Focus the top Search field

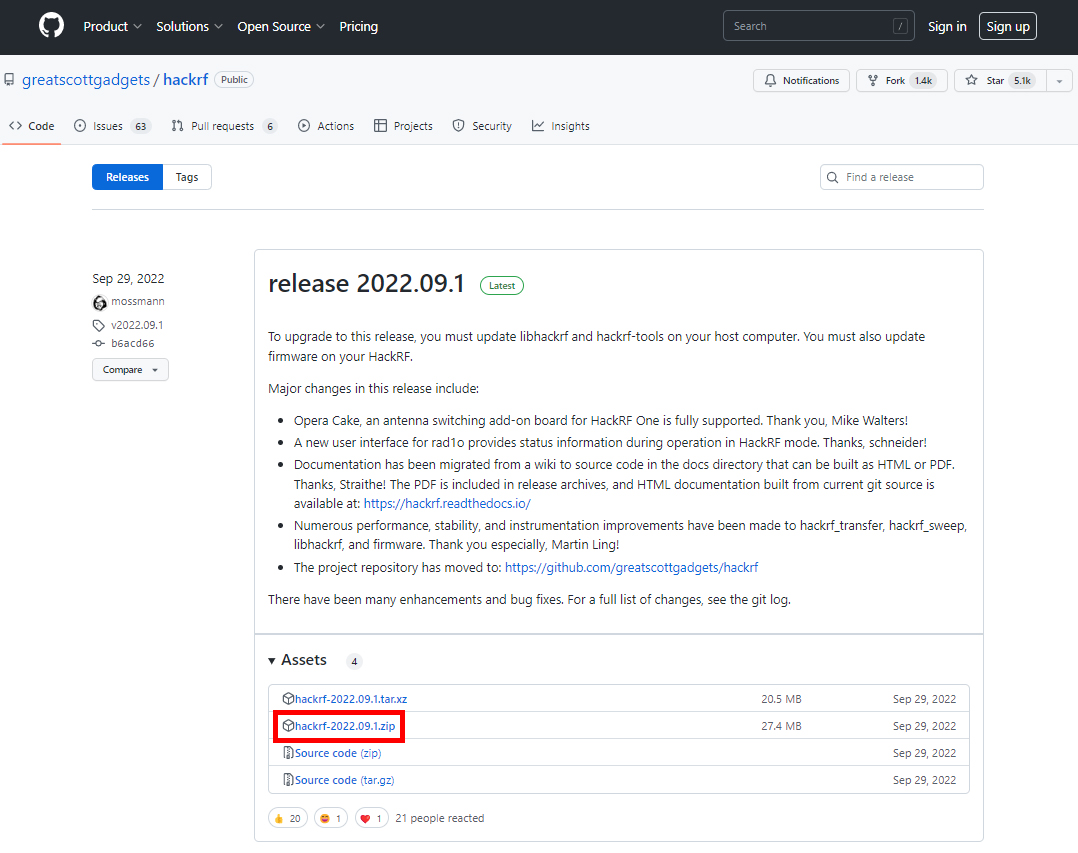(818, 26)
